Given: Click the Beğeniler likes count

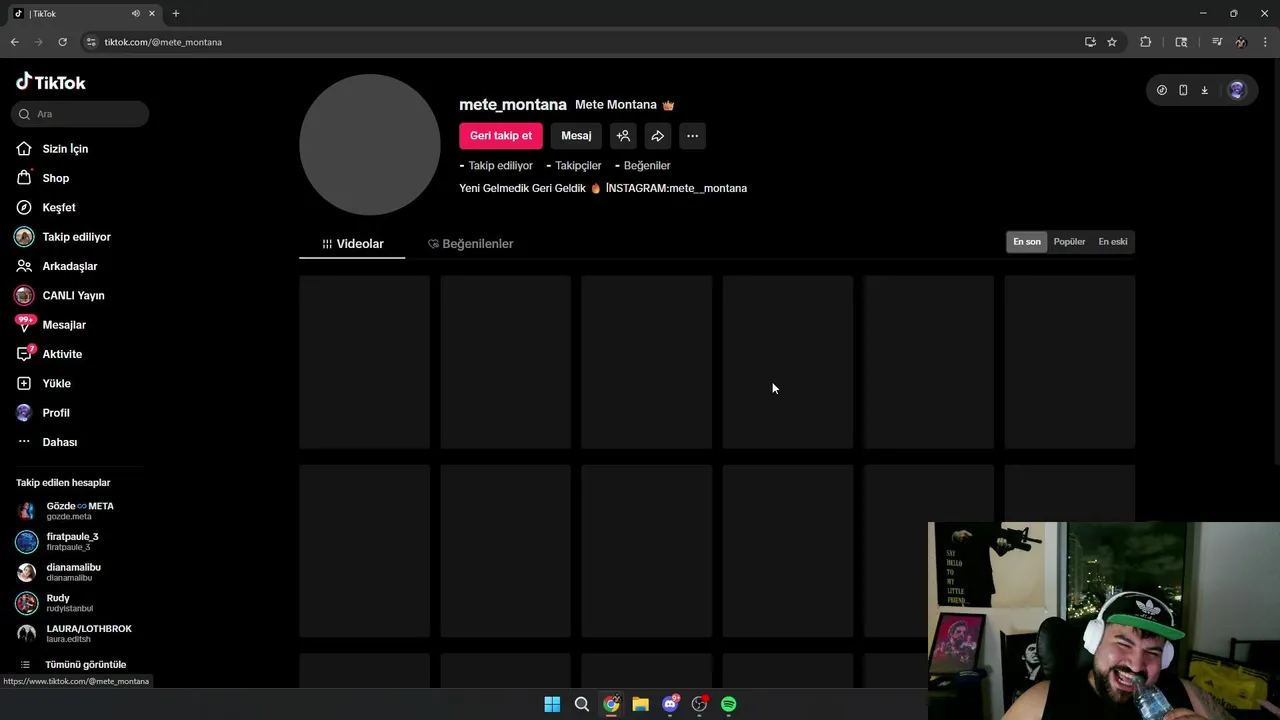Looking at the screenshot, I should [643, 166].
